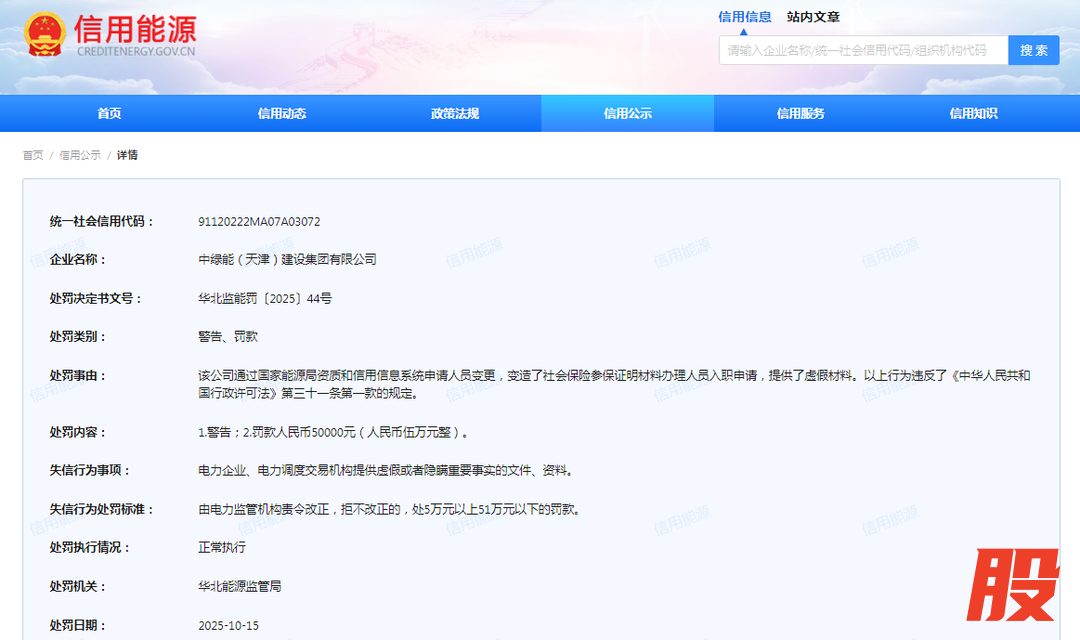The image size is (1080, 640).
Task: Click the red 股 watermark icon
Action: 1012,586
